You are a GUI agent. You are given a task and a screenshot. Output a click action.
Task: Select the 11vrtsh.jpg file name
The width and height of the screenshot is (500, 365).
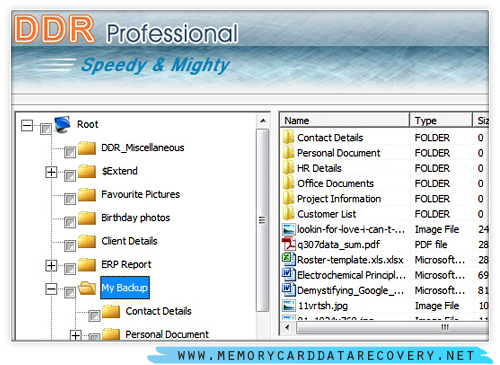[323, 306]
